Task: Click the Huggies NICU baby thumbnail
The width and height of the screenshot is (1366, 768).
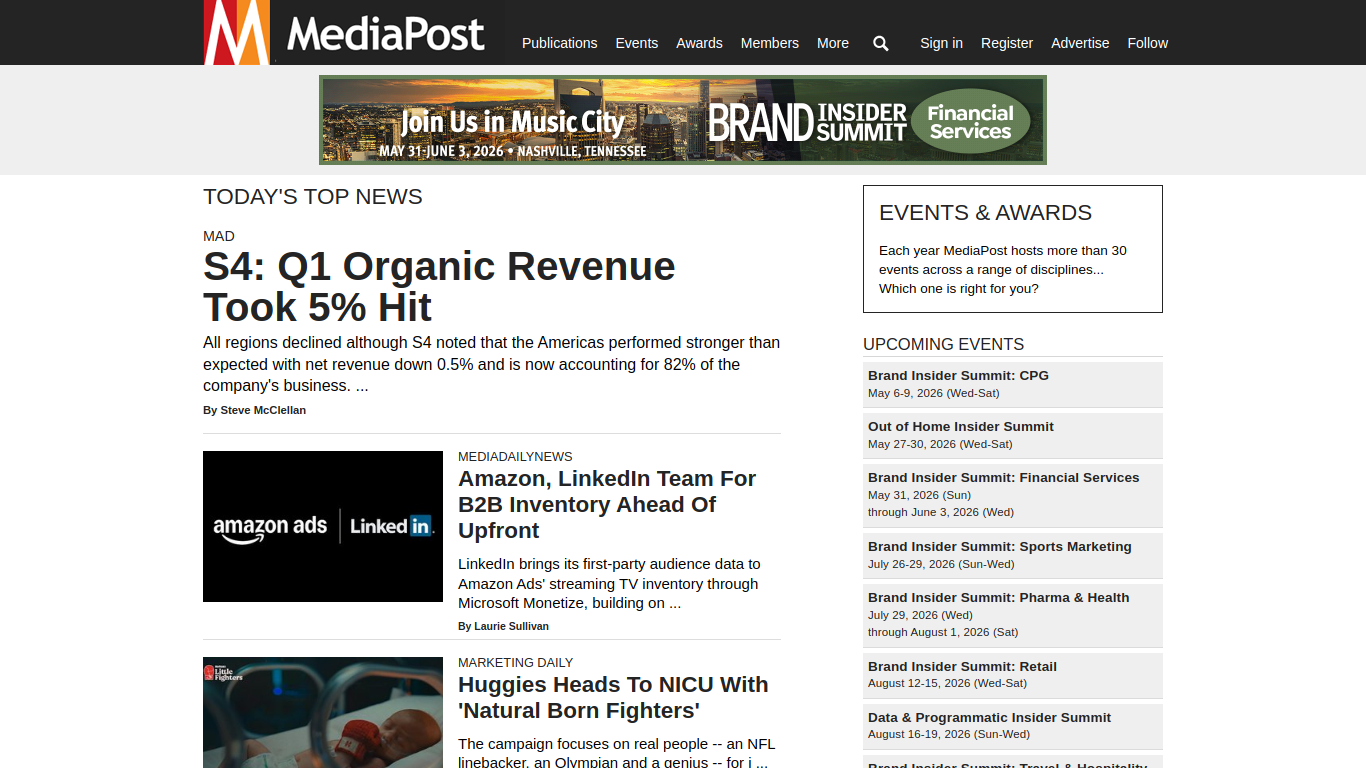Action: tap(323, 712)
